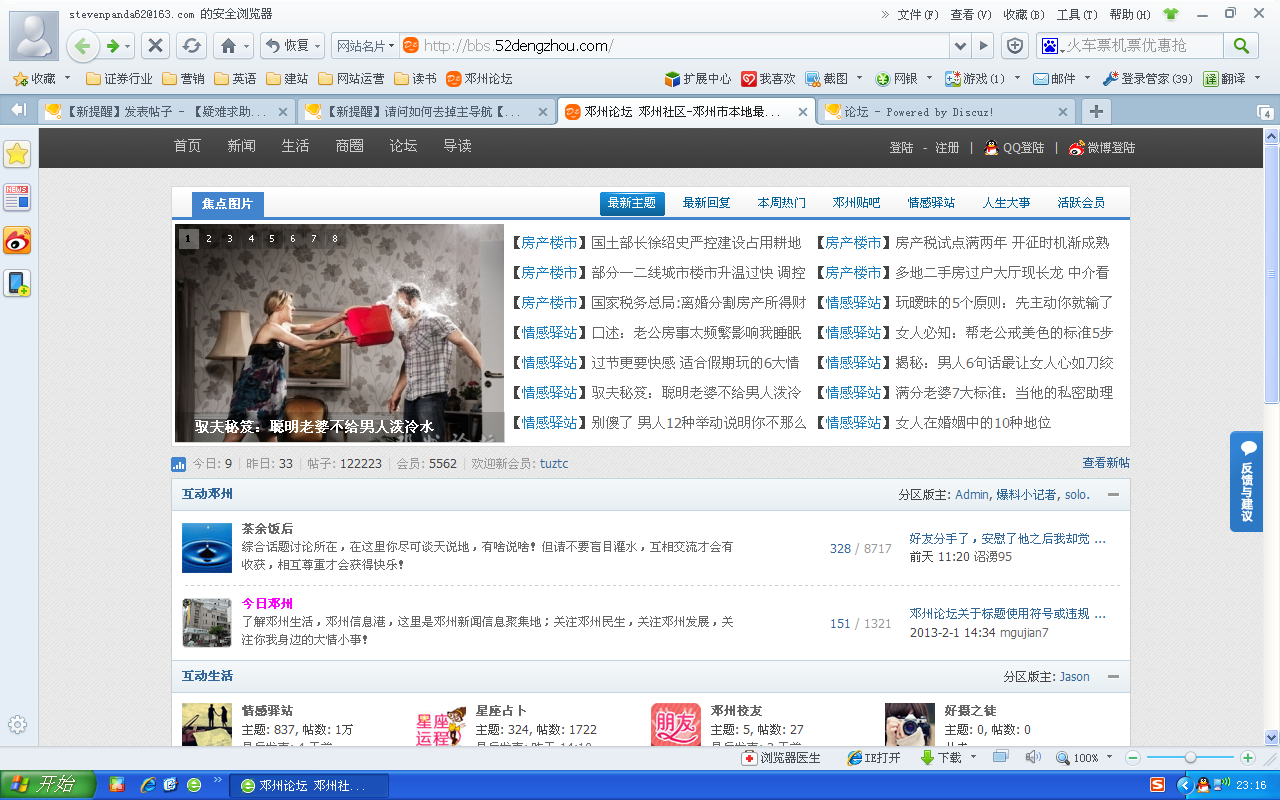The image size is (1280, 800).
Task: Go to 论坛 in site navigation
Action: 403,146
